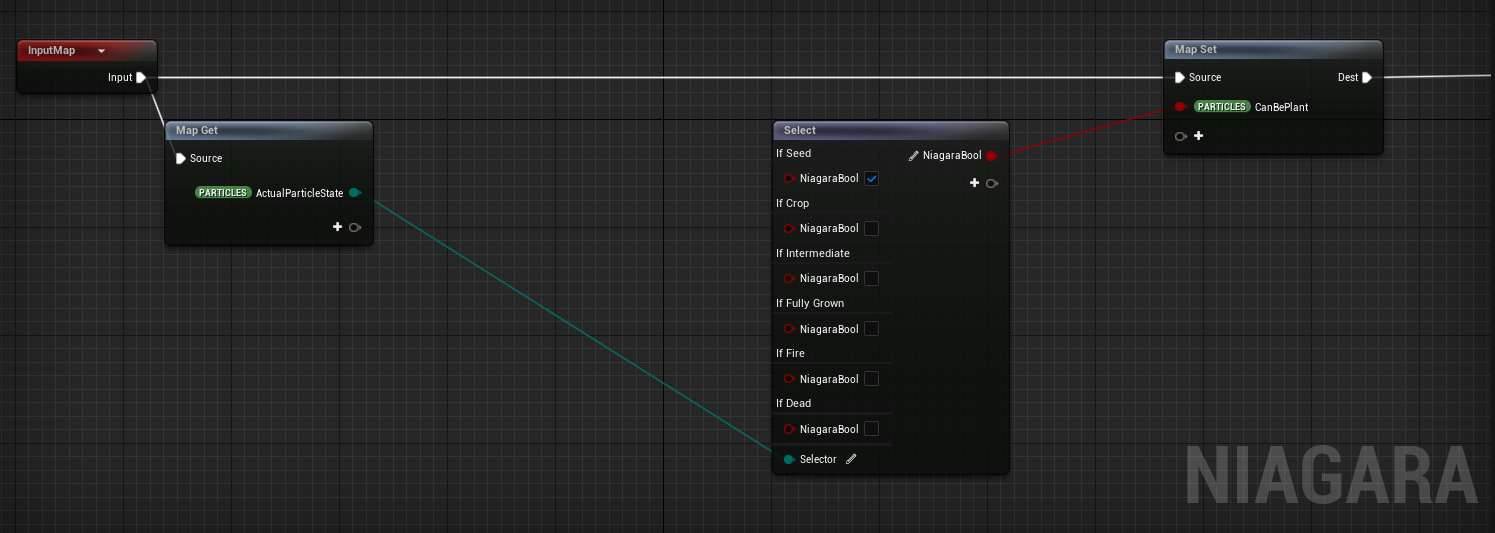Image resolution: width=1495 pixels, height=533 pixels.
Task: Tick the If Fire NiagaraBool checkbox
Action: [x=871, y=379]
